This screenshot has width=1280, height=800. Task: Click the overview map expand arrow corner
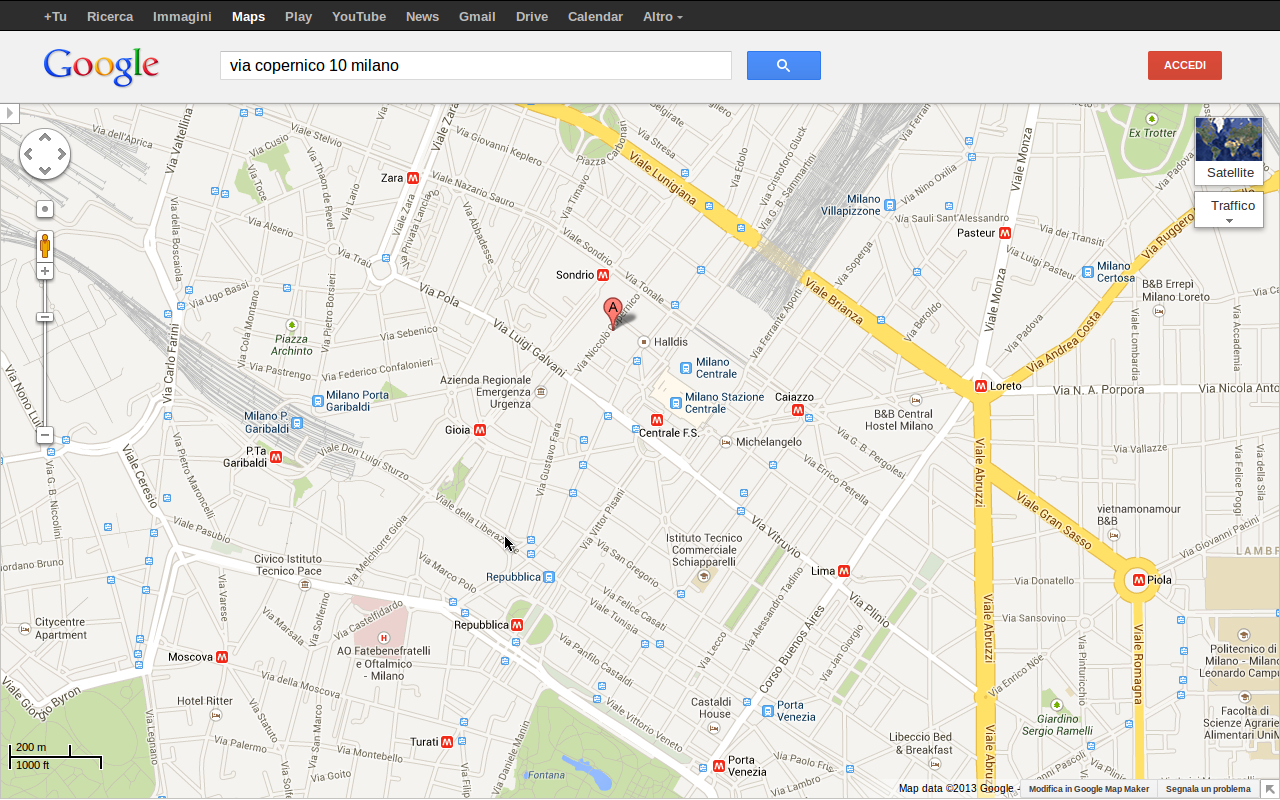pos(1269,789)
